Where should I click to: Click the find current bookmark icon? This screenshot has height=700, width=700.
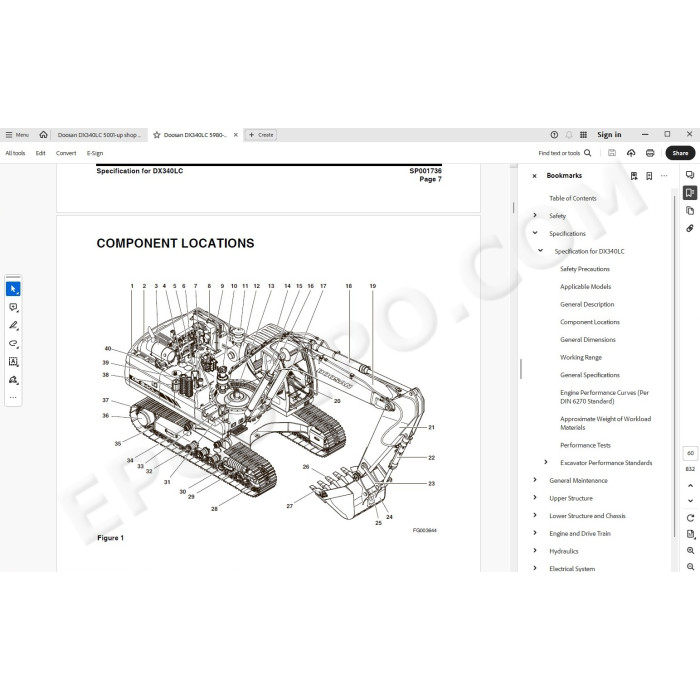click(x=634, y=176)
